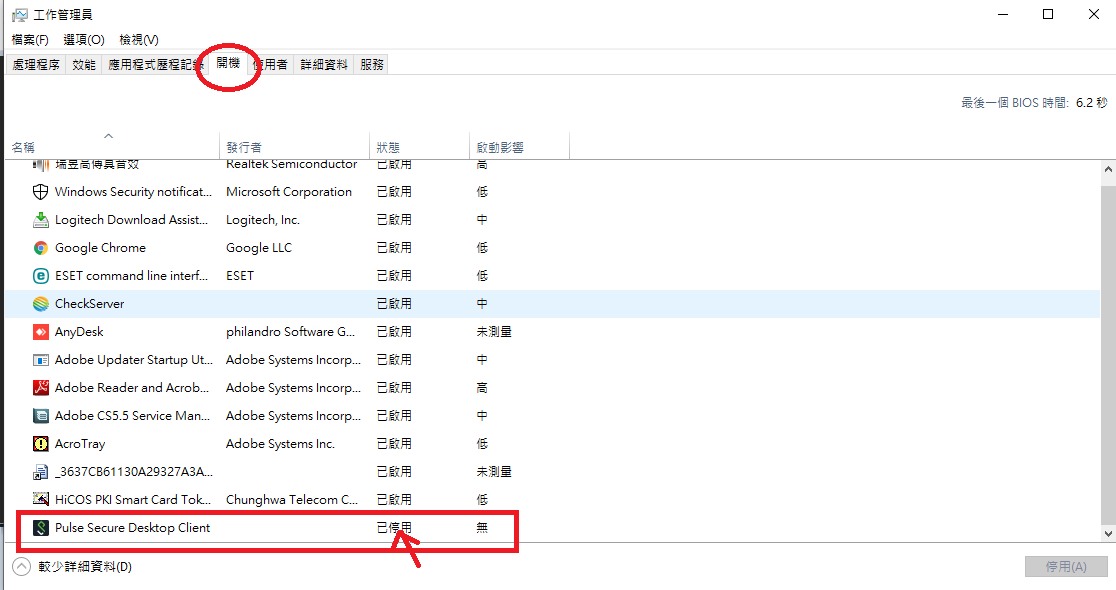Click the scrollbar up arrow
The height and width of the screenshot is (590, 1116).
(1108, 170)
